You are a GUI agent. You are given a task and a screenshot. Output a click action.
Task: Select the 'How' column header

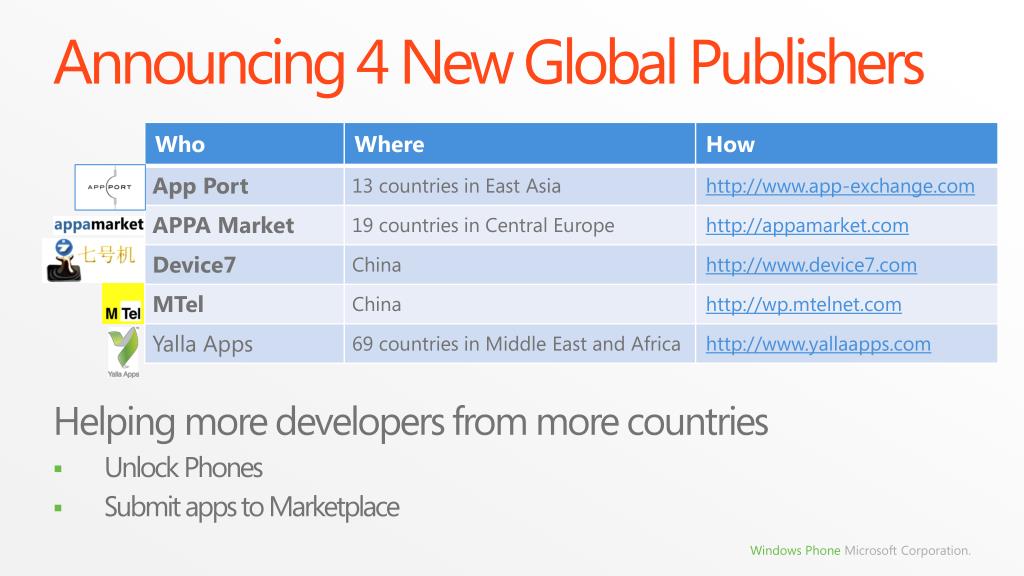tap(846, 144)
